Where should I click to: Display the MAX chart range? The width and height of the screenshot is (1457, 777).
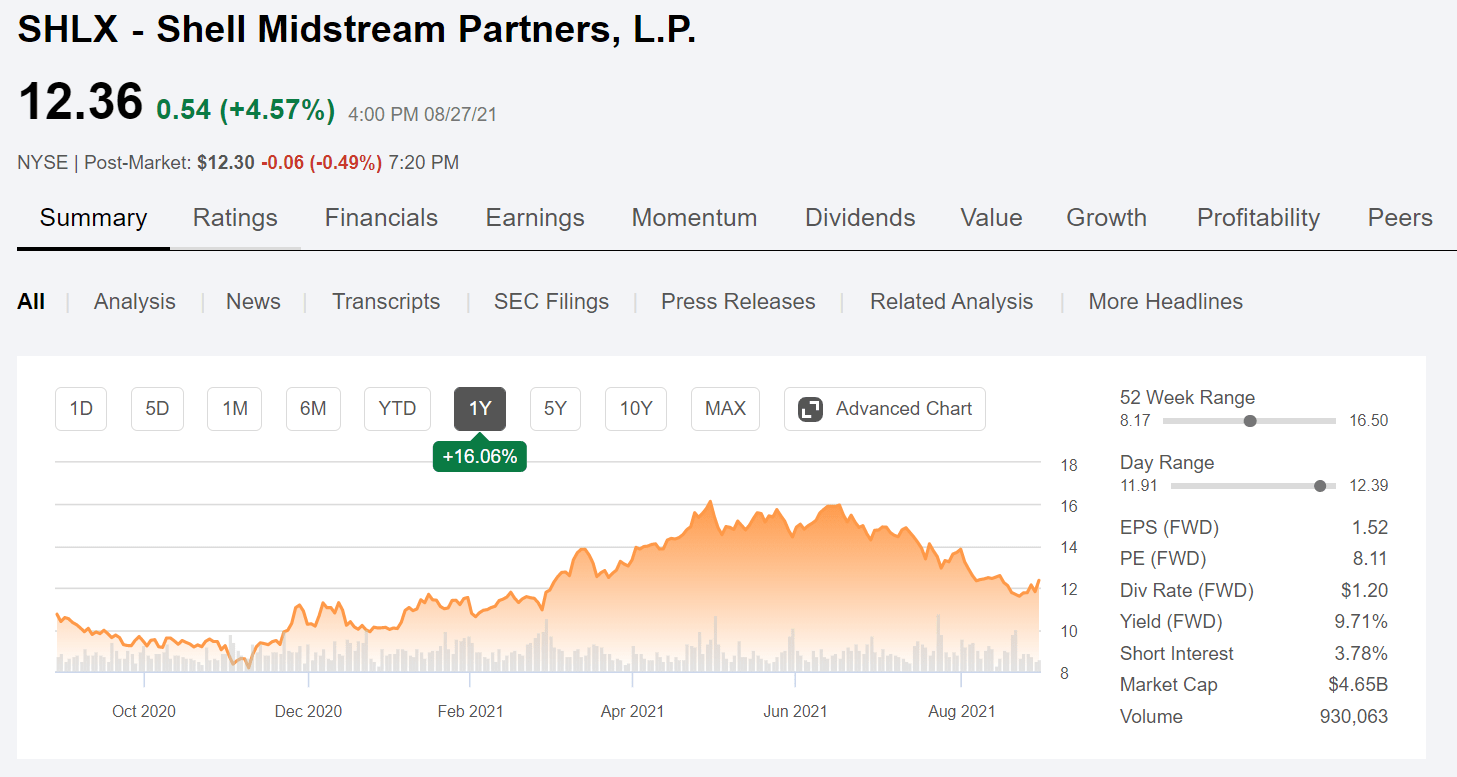(x=724, y=408)
